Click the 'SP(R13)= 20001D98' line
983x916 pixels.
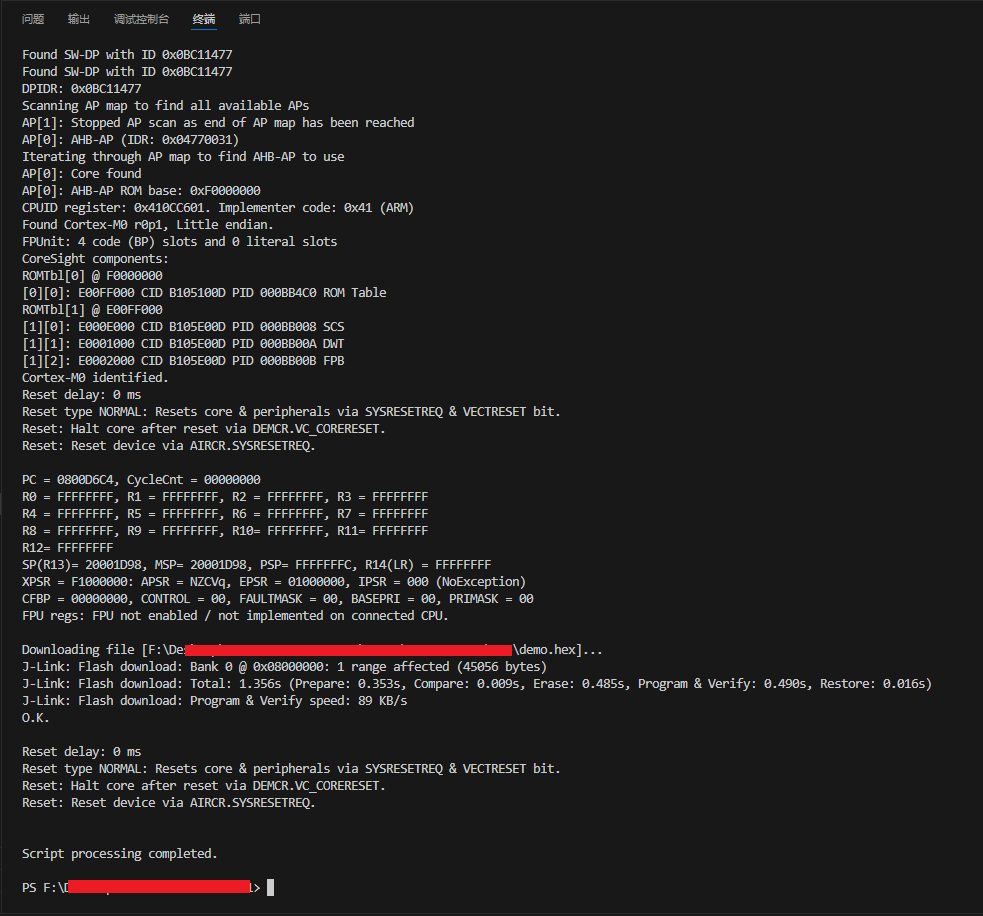256,564
